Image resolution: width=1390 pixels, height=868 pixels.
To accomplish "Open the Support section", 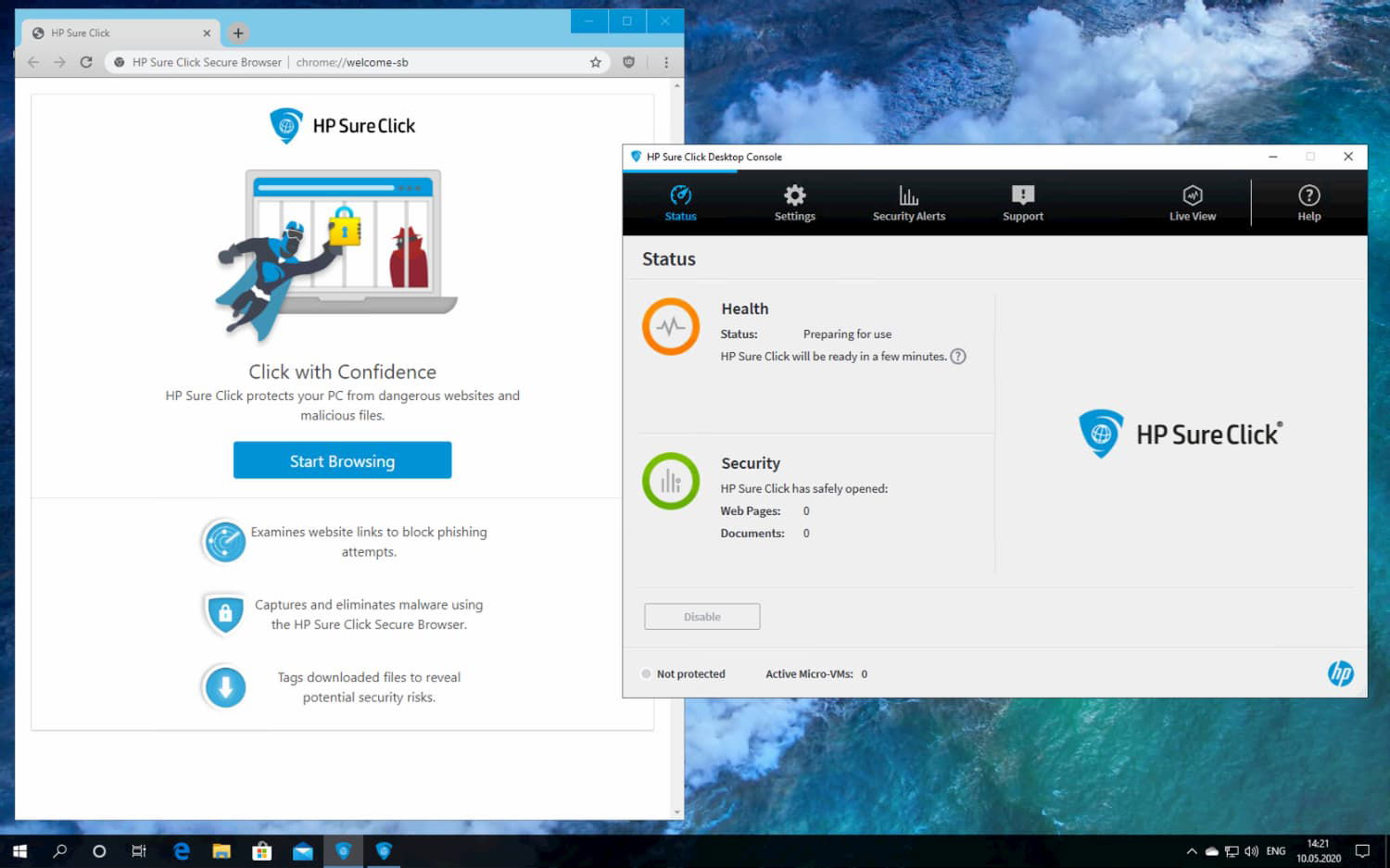I will (x=1022, y=202).
